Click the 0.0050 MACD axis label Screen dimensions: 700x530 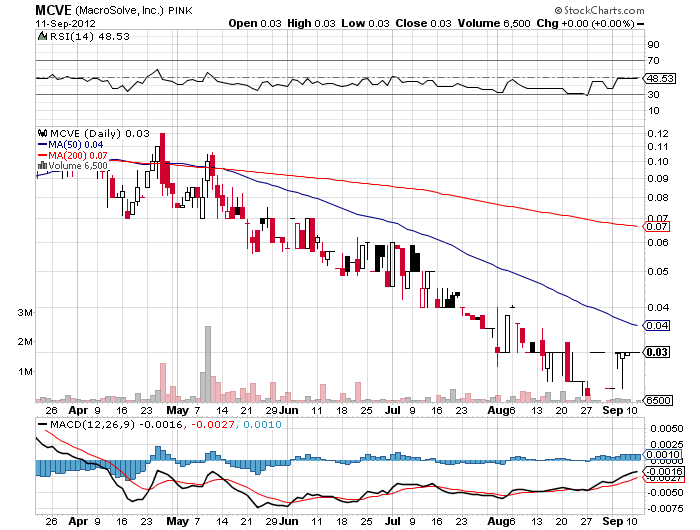[667, 429]
